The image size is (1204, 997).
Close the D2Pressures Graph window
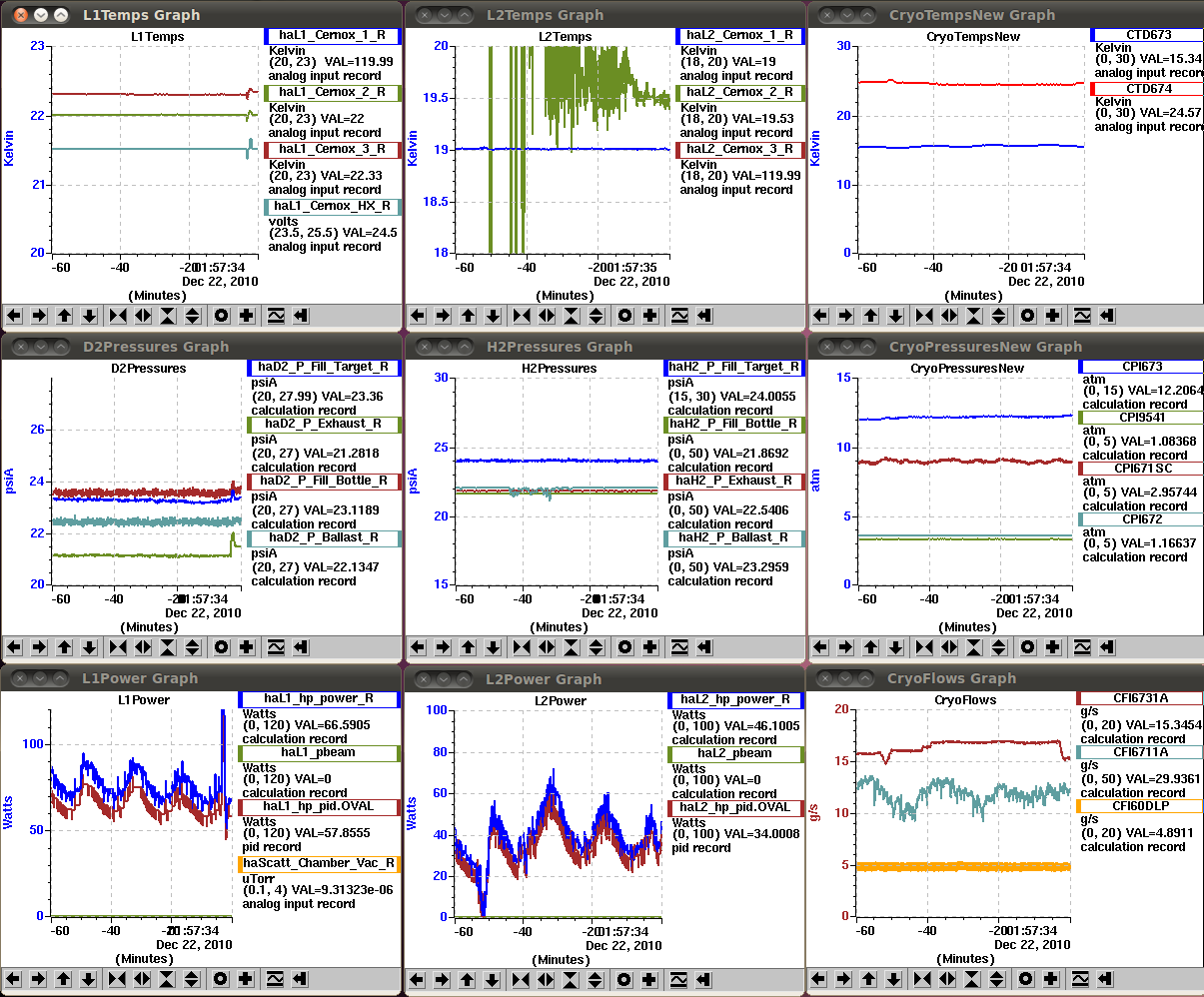point(20,347)
